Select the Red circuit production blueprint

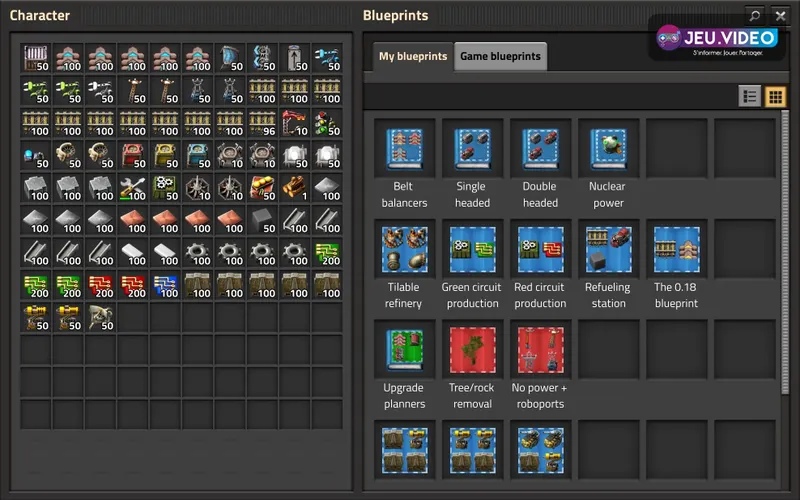(540, 249)
